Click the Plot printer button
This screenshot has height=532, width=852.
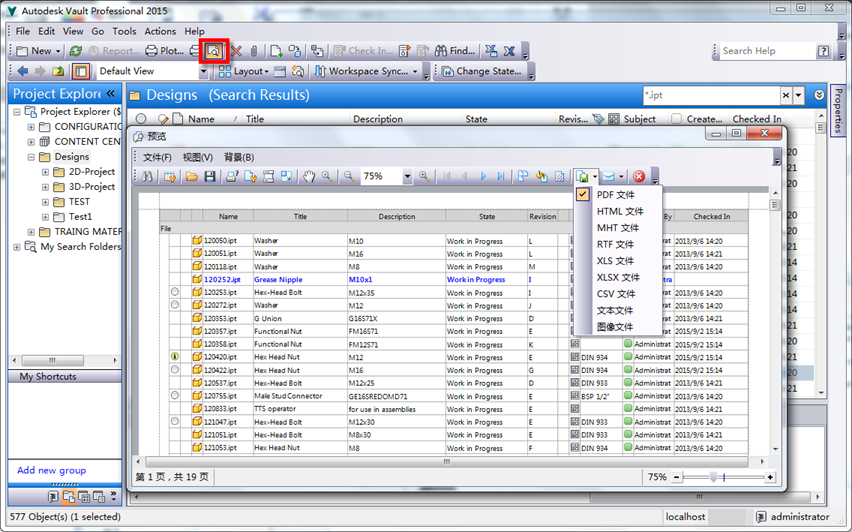[165, 51]
